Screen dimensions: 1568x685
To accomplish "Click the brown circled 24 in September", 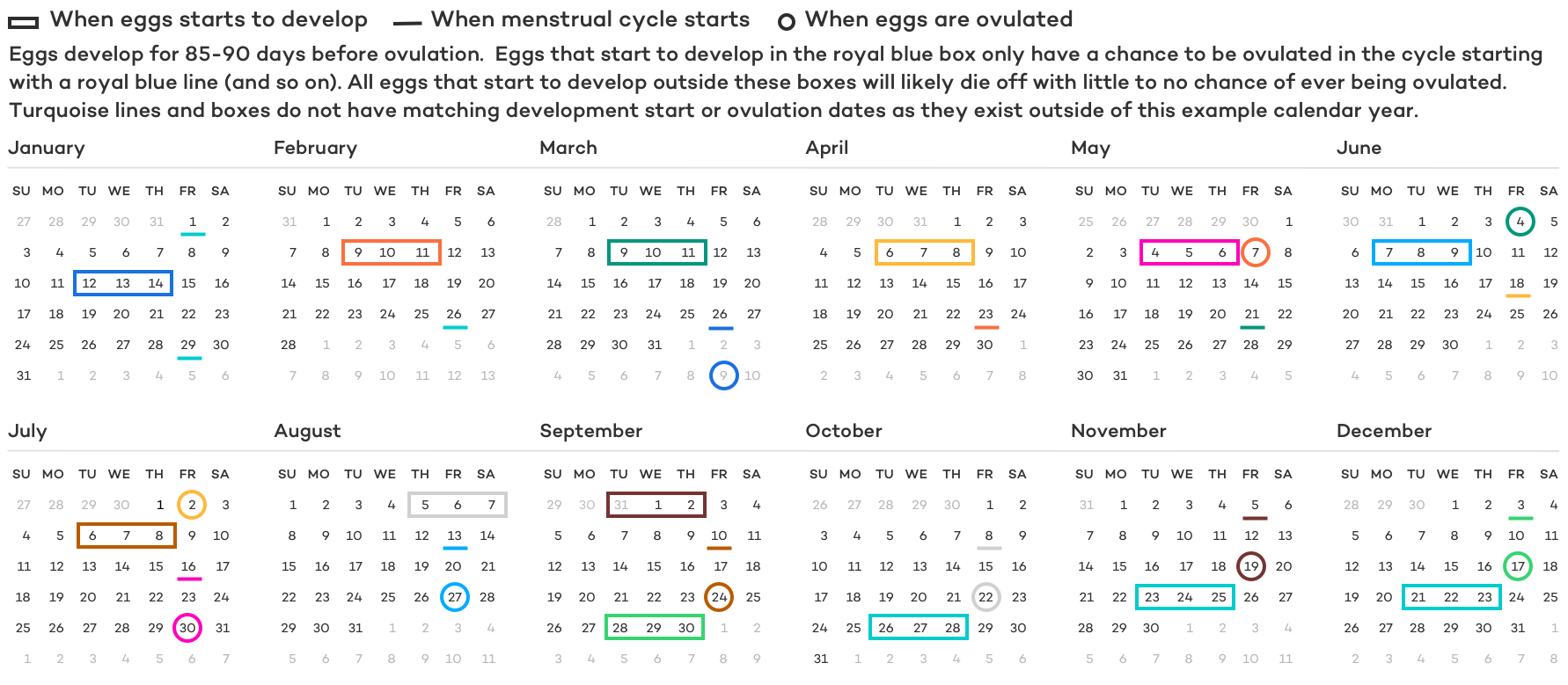I will coord(720,597).
